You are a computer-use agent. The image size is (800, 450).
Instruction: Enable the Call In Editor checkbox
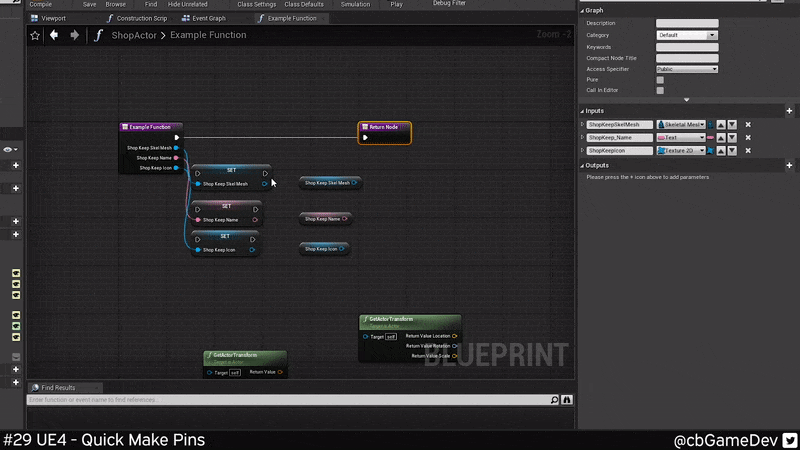coord(660,91)
